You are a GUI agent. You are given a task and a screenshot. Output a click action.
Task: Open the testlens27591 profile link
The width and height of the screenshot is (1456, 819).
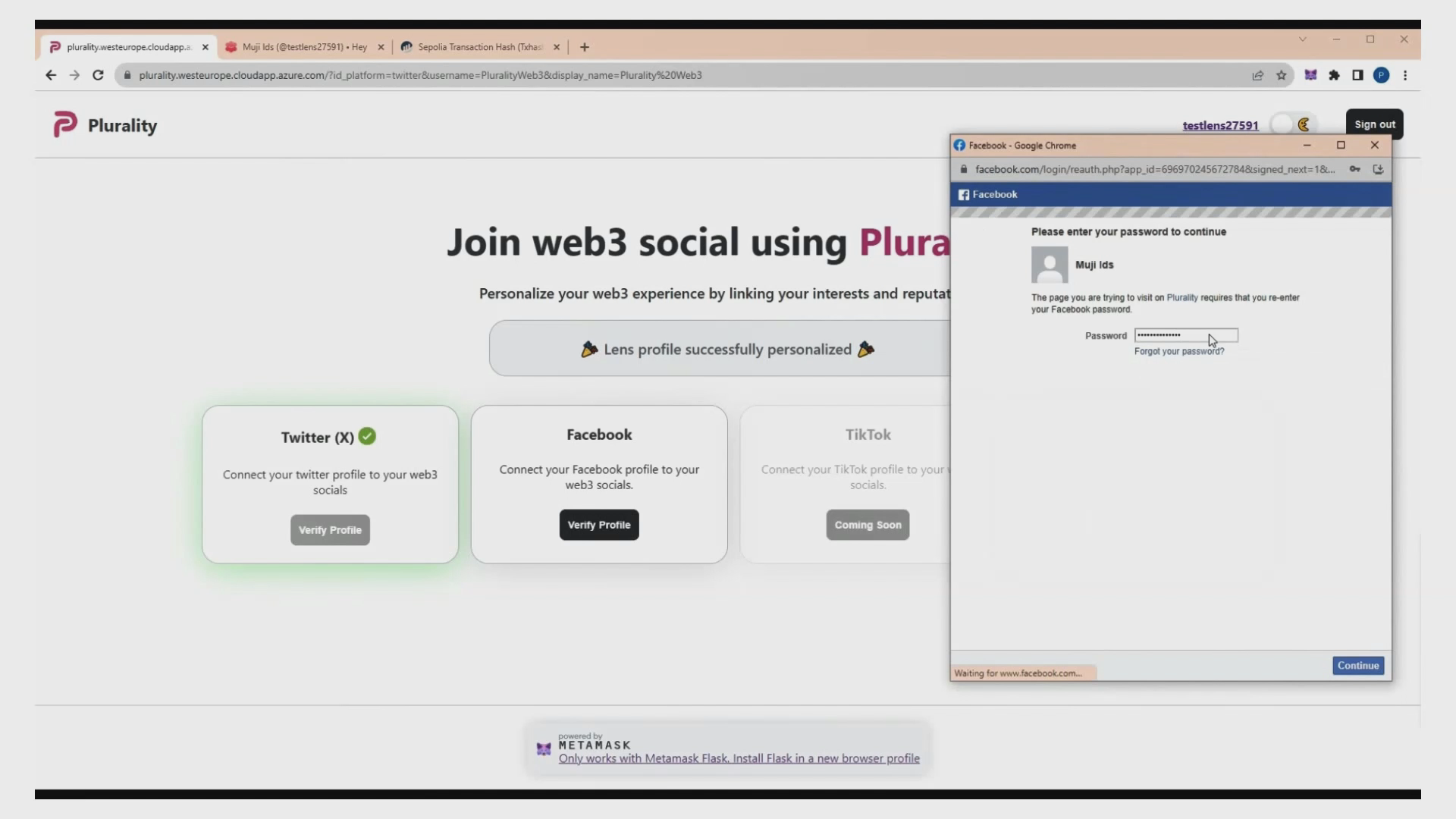click(x=1220, y=125)
